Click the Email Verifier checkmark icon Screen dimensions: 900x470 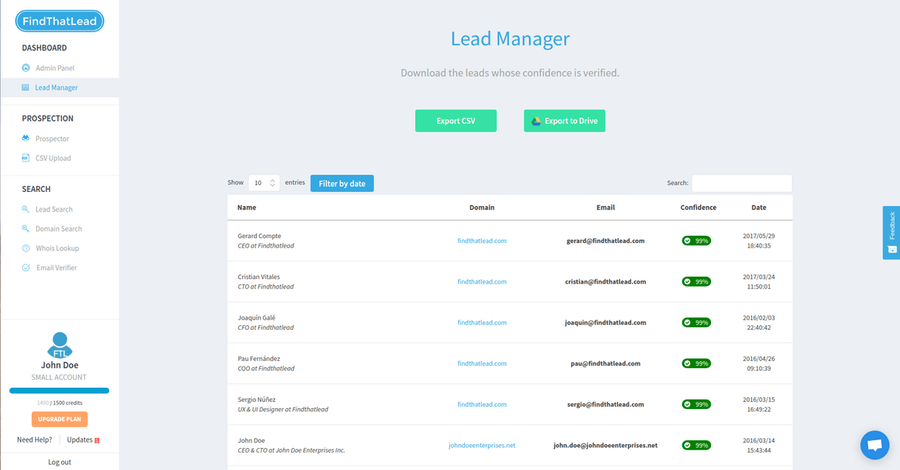click(x=26, y=267)
